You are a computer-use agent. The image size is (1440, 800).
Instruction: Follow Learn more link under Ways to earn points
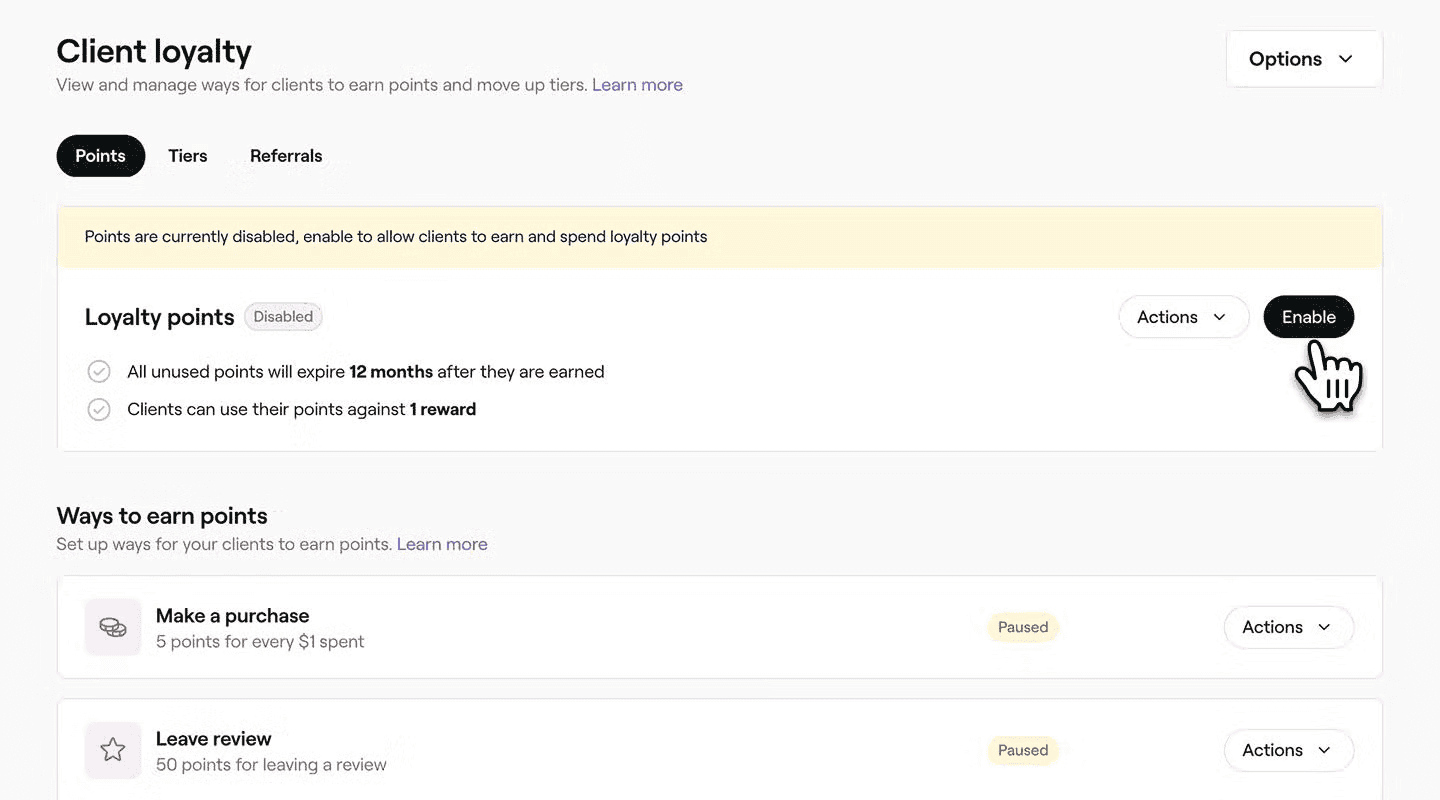tap(442, 544)
